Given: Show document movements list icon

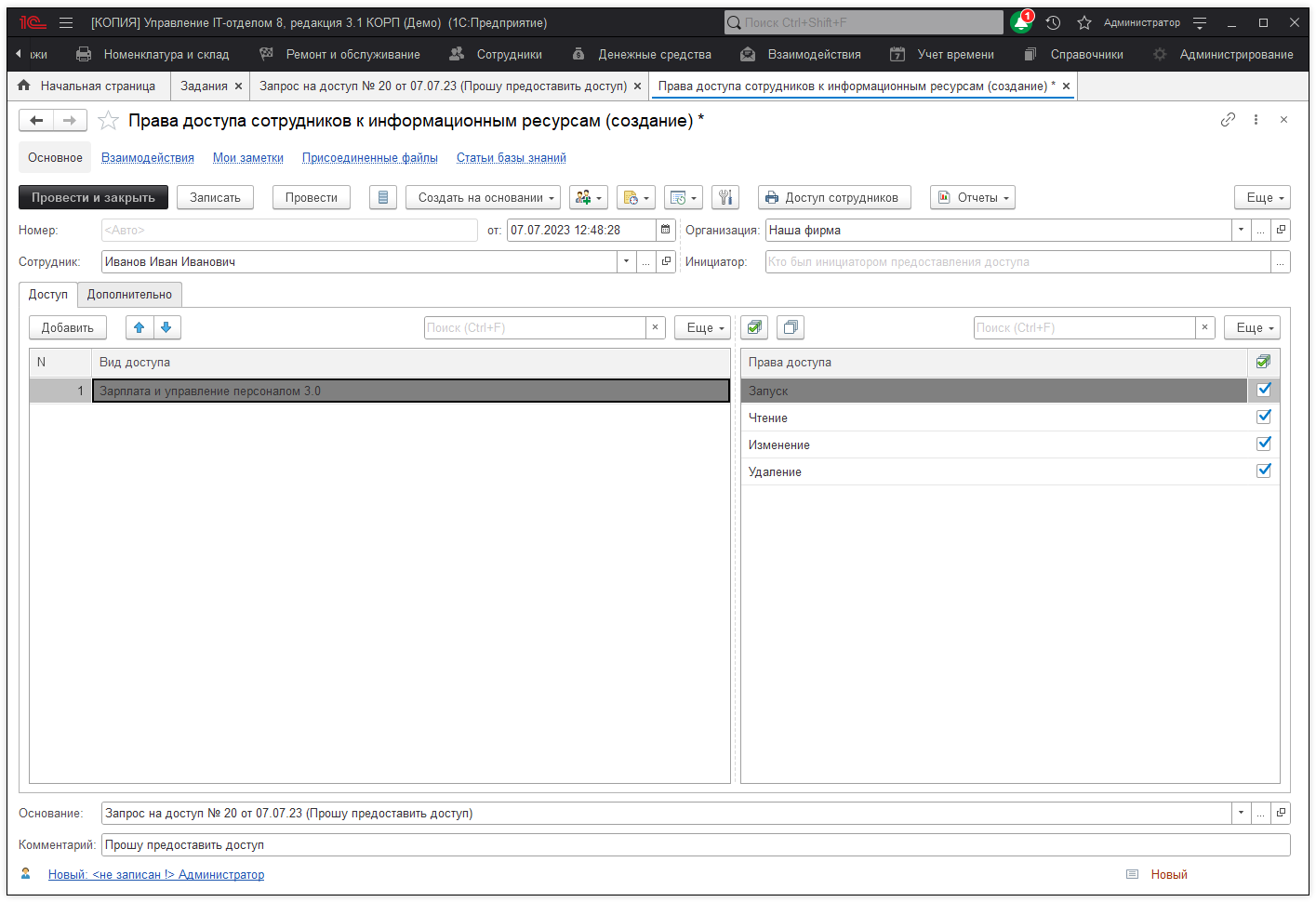Looking at the screenshot, I should point(383,197).
